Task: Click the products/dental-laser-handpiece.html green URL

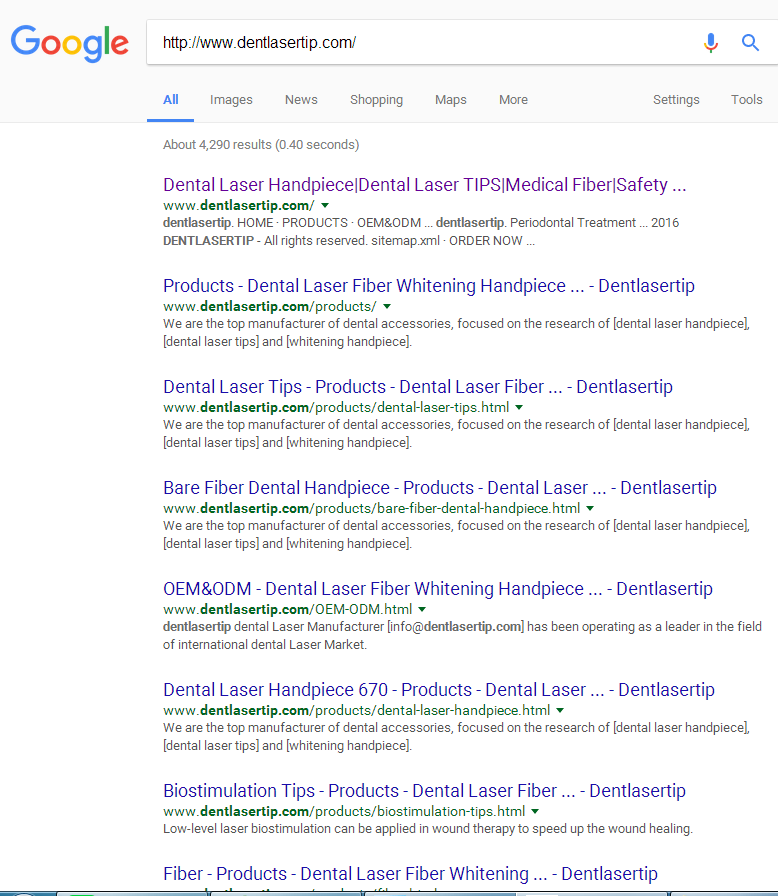Action: [x=356, y=710]
